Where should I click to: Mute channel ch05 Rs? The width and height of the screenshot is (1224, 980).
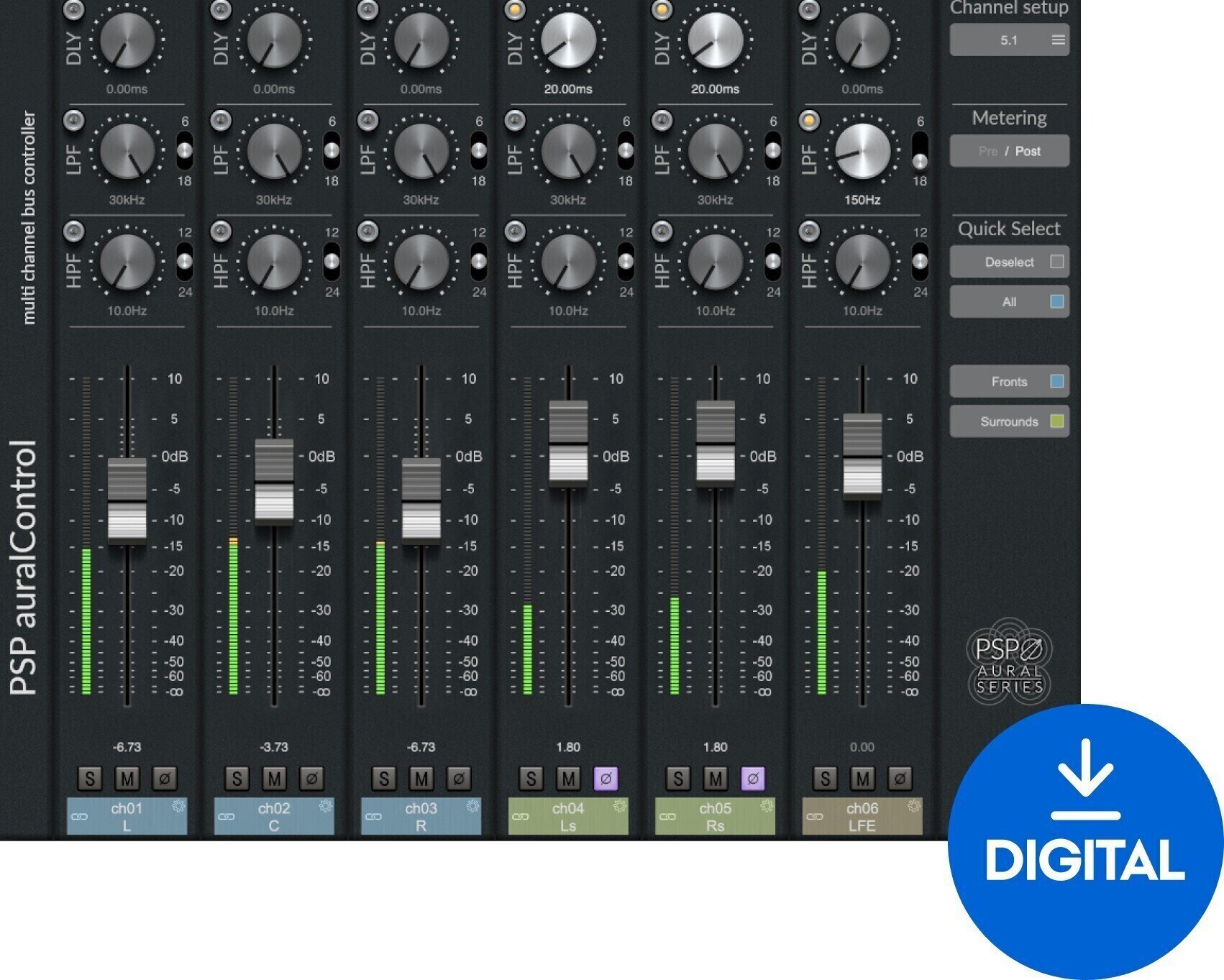[716, 779]
